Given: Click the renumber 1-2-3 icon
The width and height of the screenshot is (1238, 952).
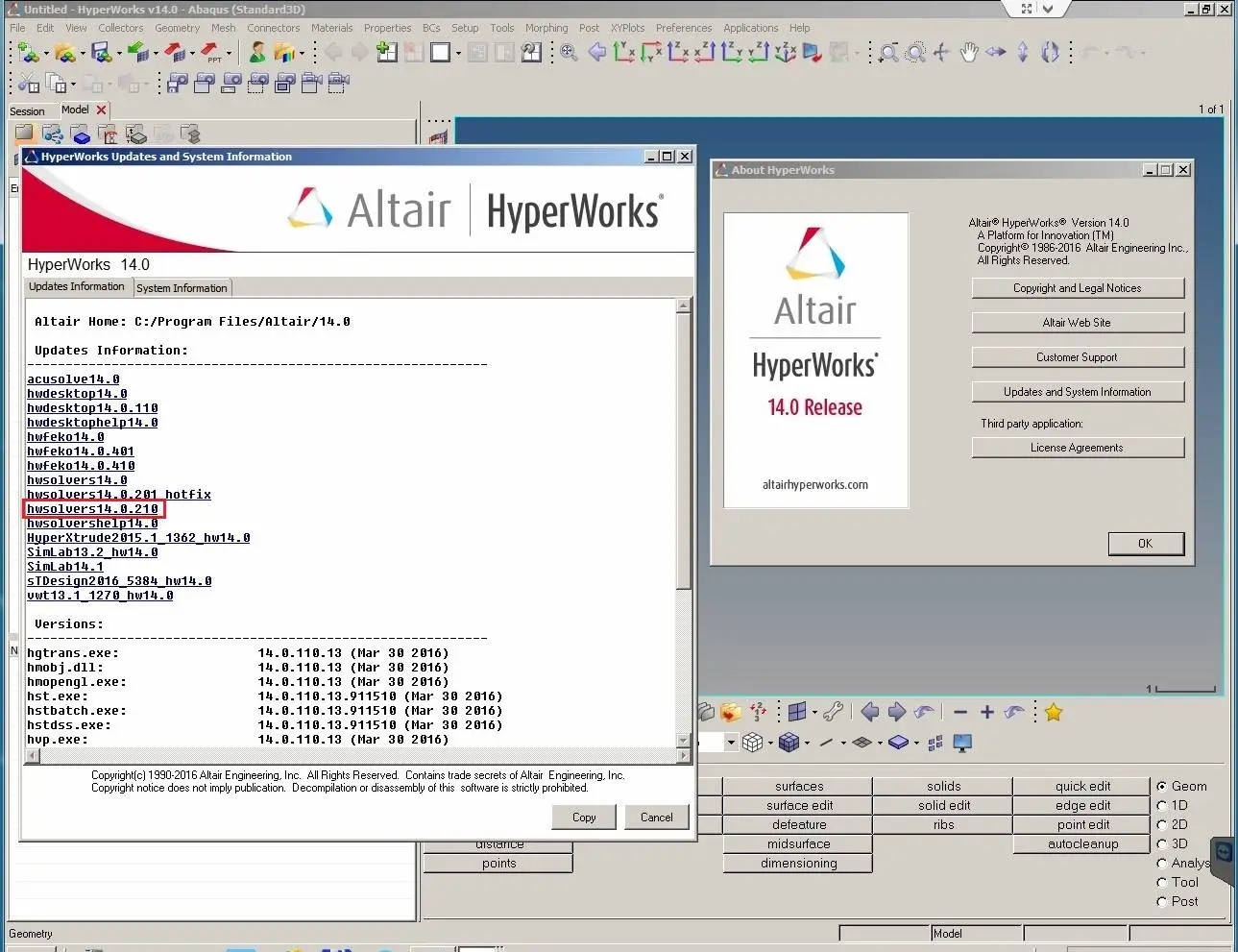Looking at the screenshot, I should click(759, 712).
